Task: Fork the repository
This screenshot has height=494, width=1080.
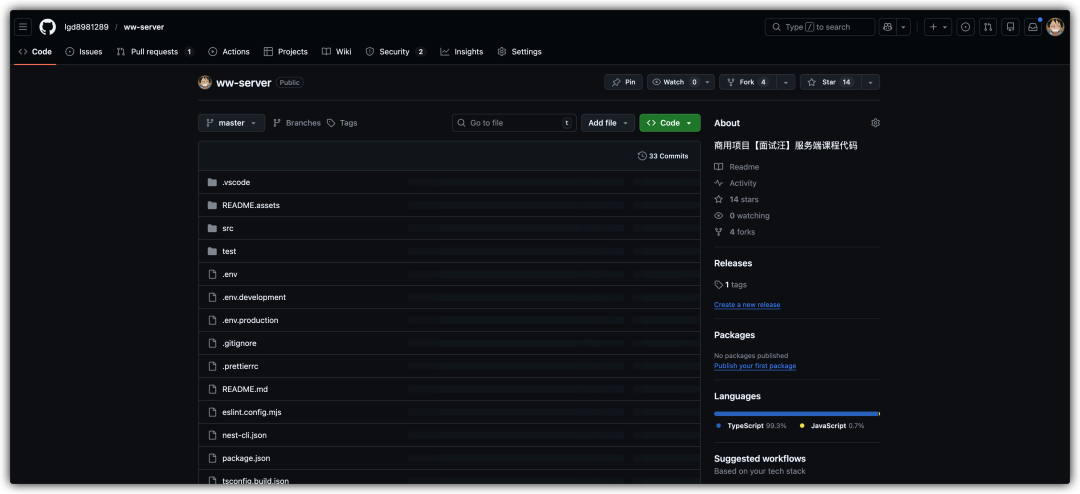Action: click(x=747, y=82)
